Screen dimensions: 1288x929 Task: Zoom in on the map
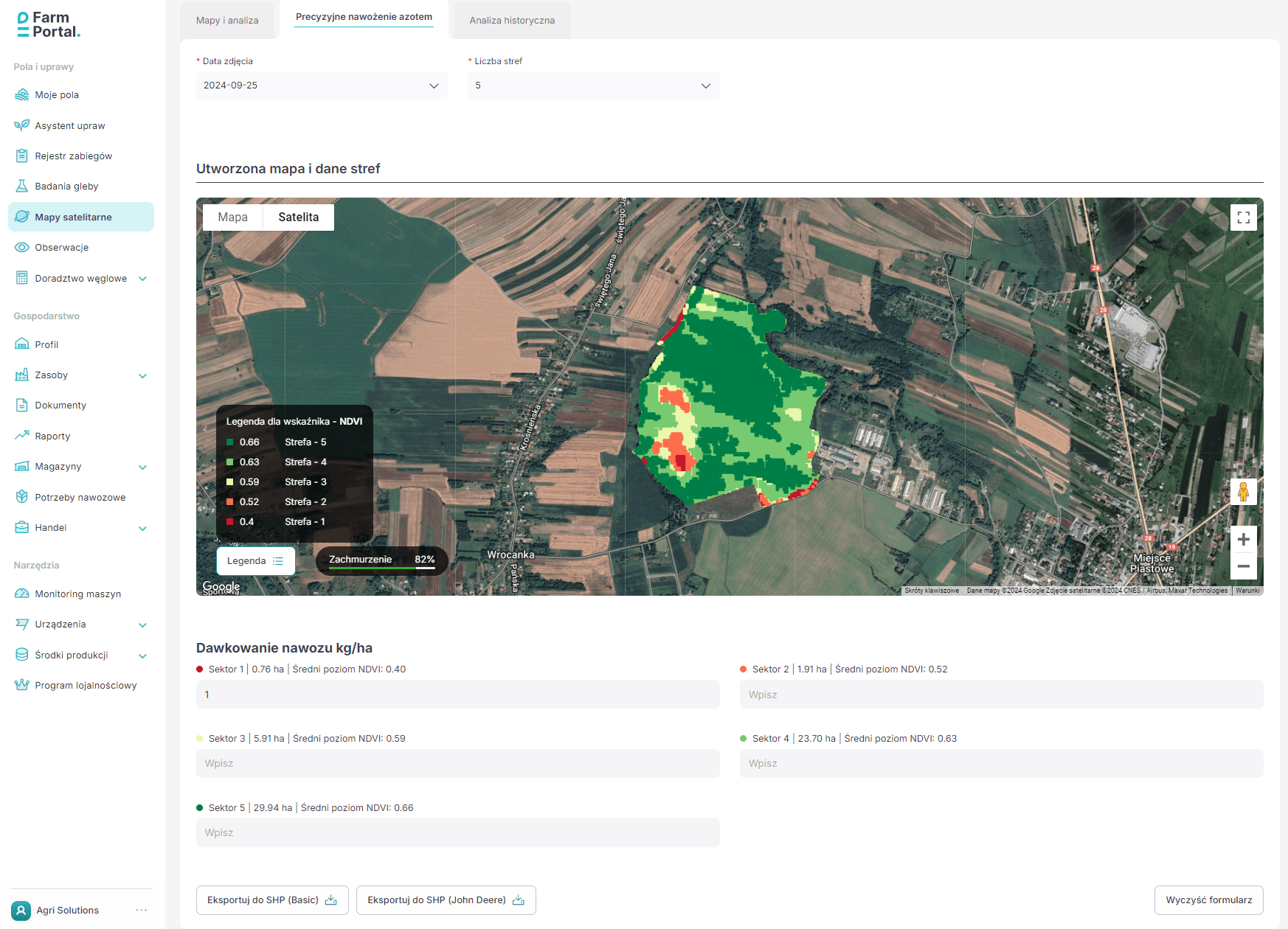[x=1244, y=539]
